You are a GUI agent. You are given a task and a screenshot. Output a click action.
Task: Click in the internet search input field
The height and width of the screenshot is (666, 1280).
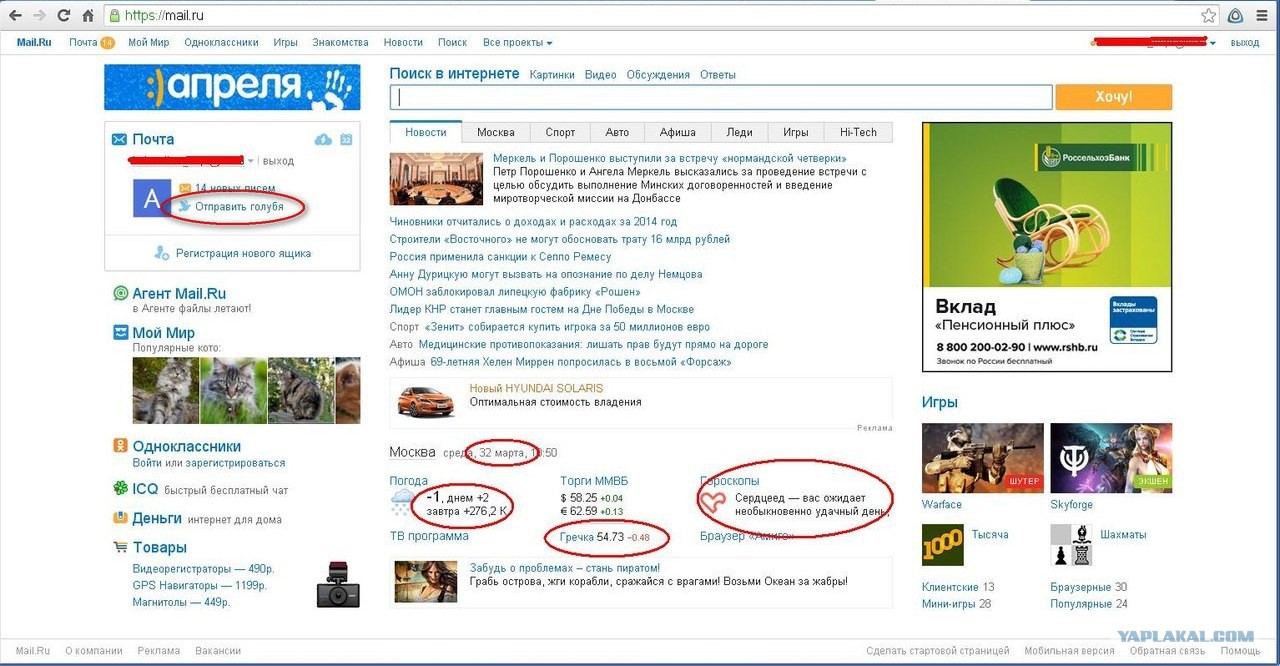pyautogui.click(x=721, y=97)
